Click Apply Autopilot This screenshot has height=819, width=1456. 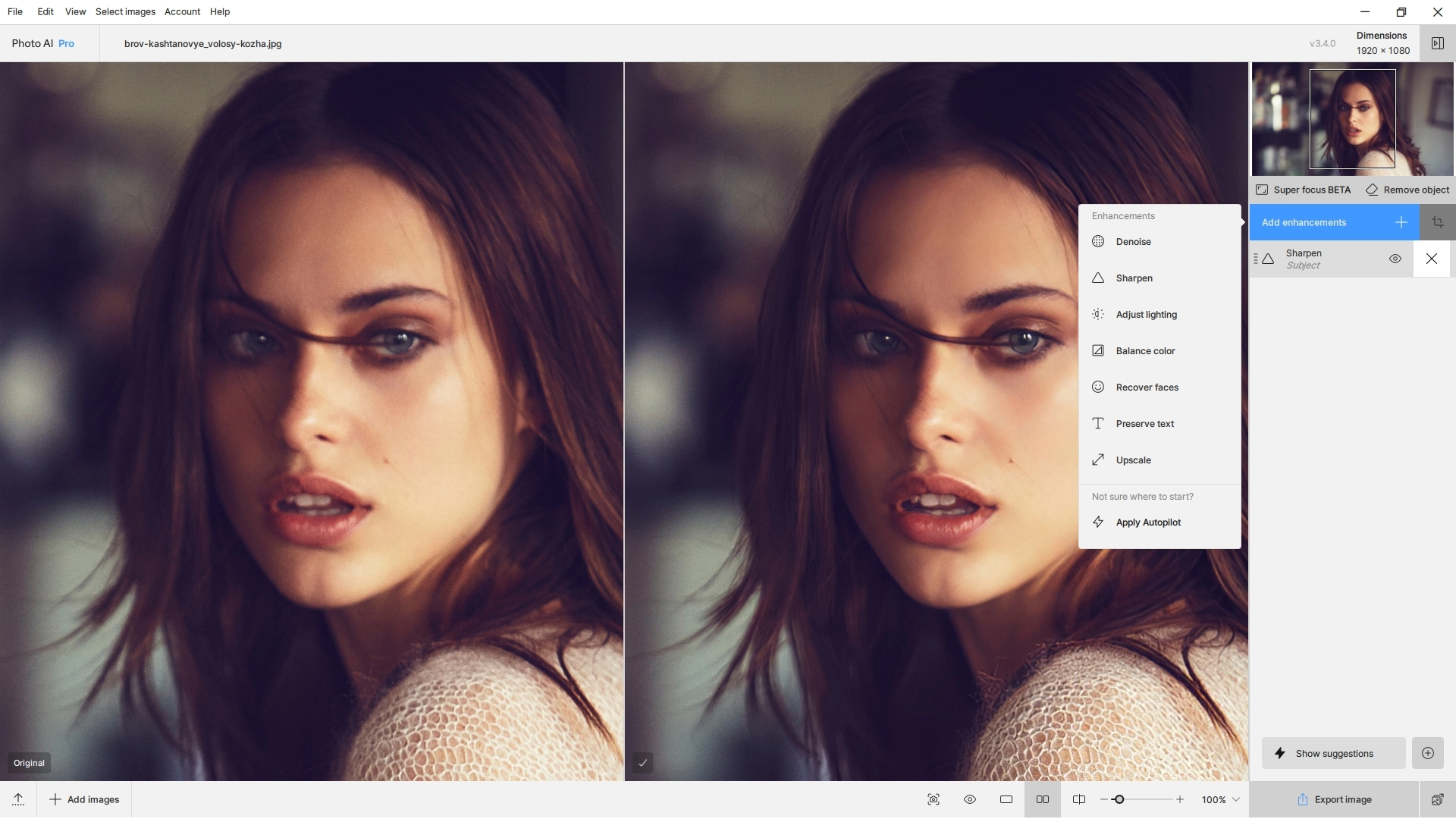[x=1147, y=522]
